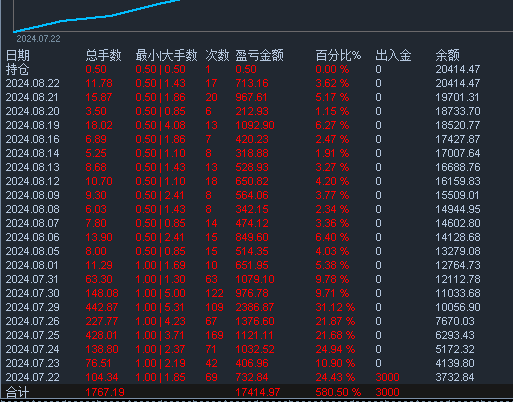Click the 百分比% column header

[x=338, y=55]
